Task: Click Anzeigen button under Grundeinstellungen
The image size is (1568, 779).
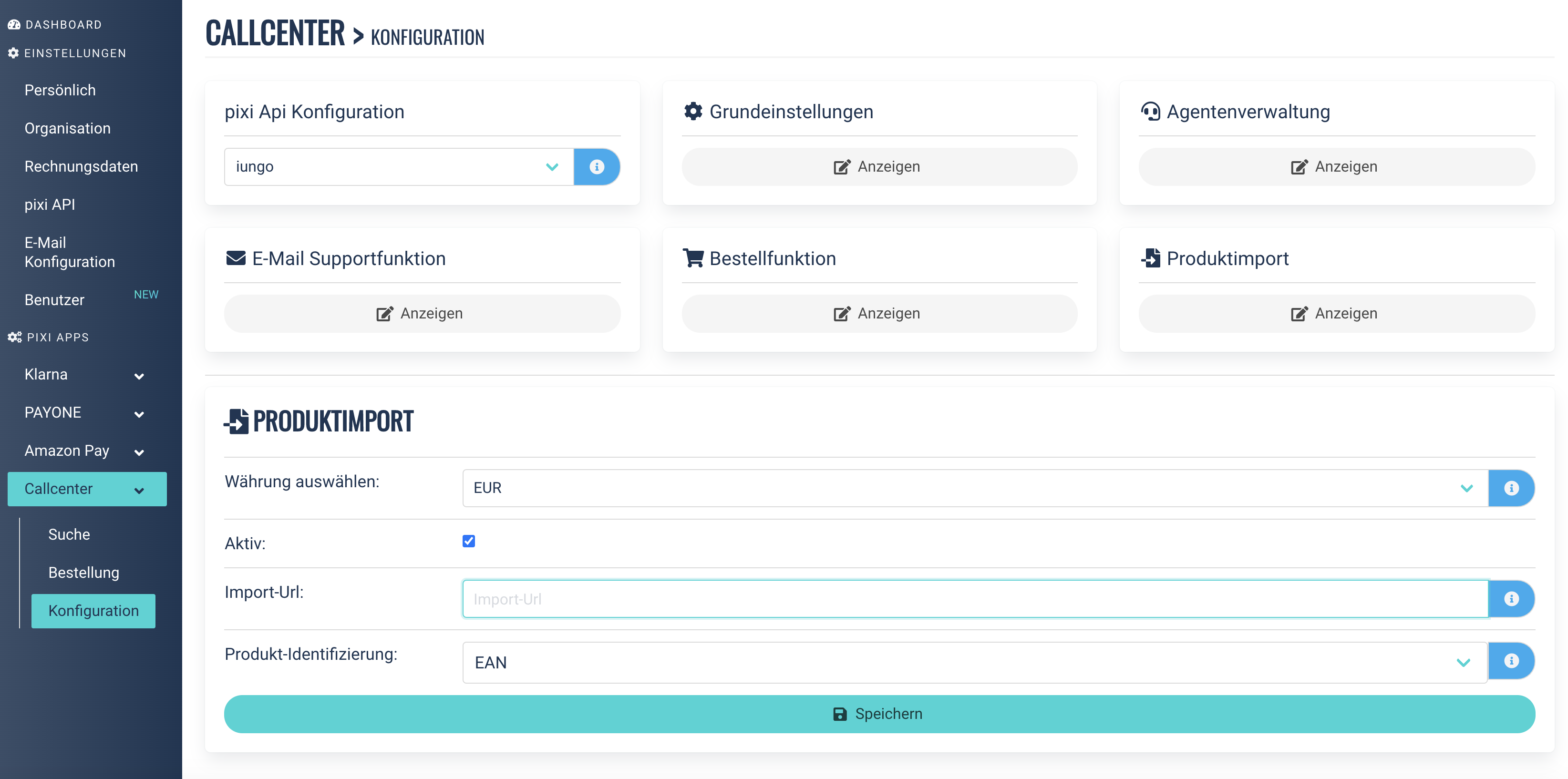Action: [879, 167]
